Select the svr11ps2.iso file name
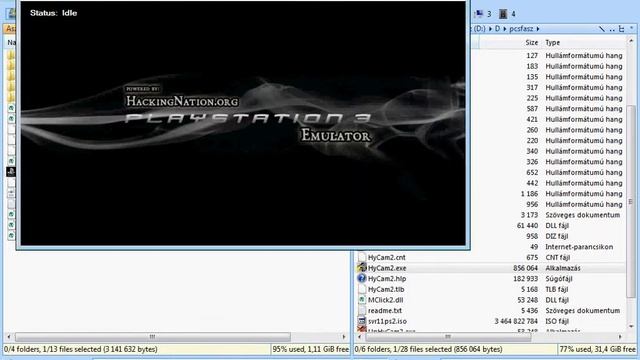Screen dimensions: 640x360 pyautogui.click(x=387, y=321)
